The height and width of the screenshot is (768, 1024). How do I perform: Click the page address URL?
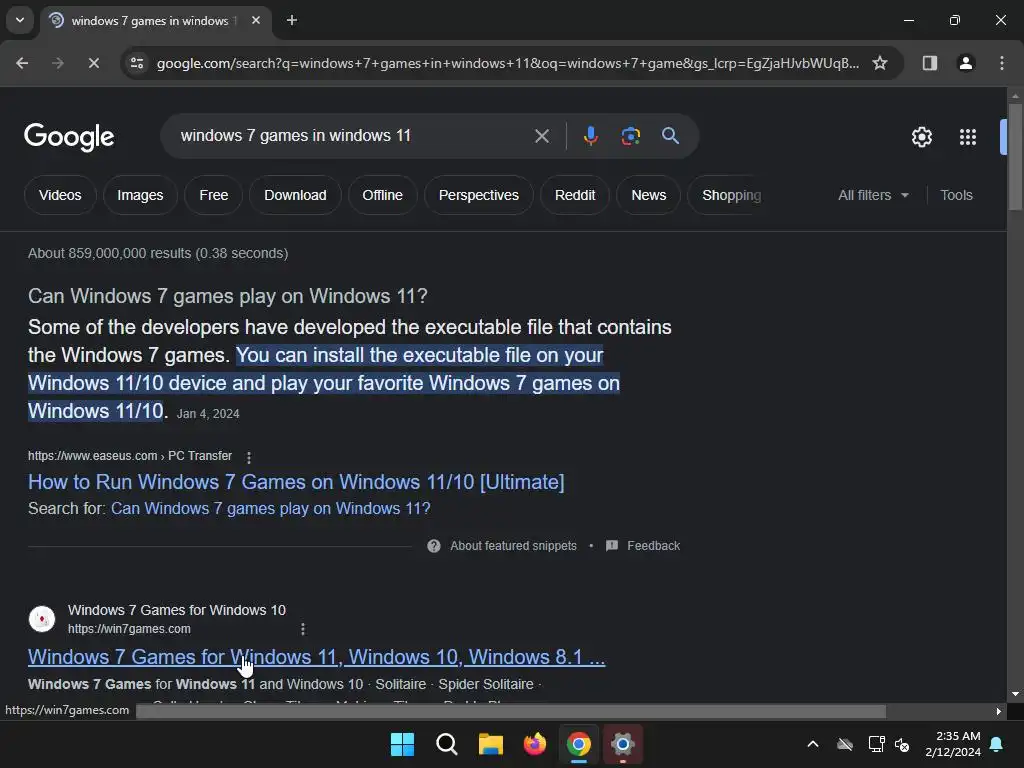pyautogui.click(x=508, y=63)
